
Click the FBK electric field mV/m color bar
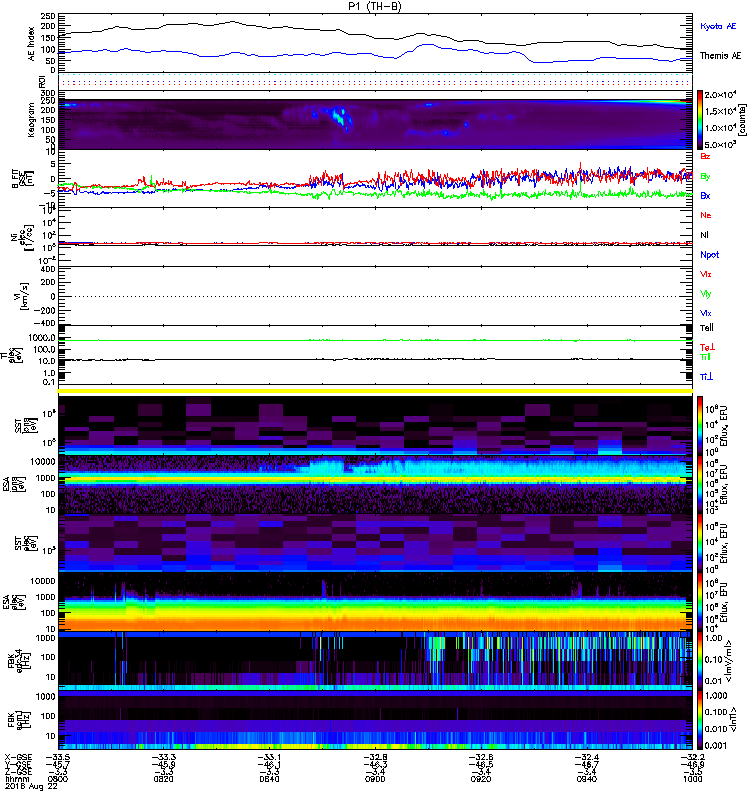(x=700, y=660)
